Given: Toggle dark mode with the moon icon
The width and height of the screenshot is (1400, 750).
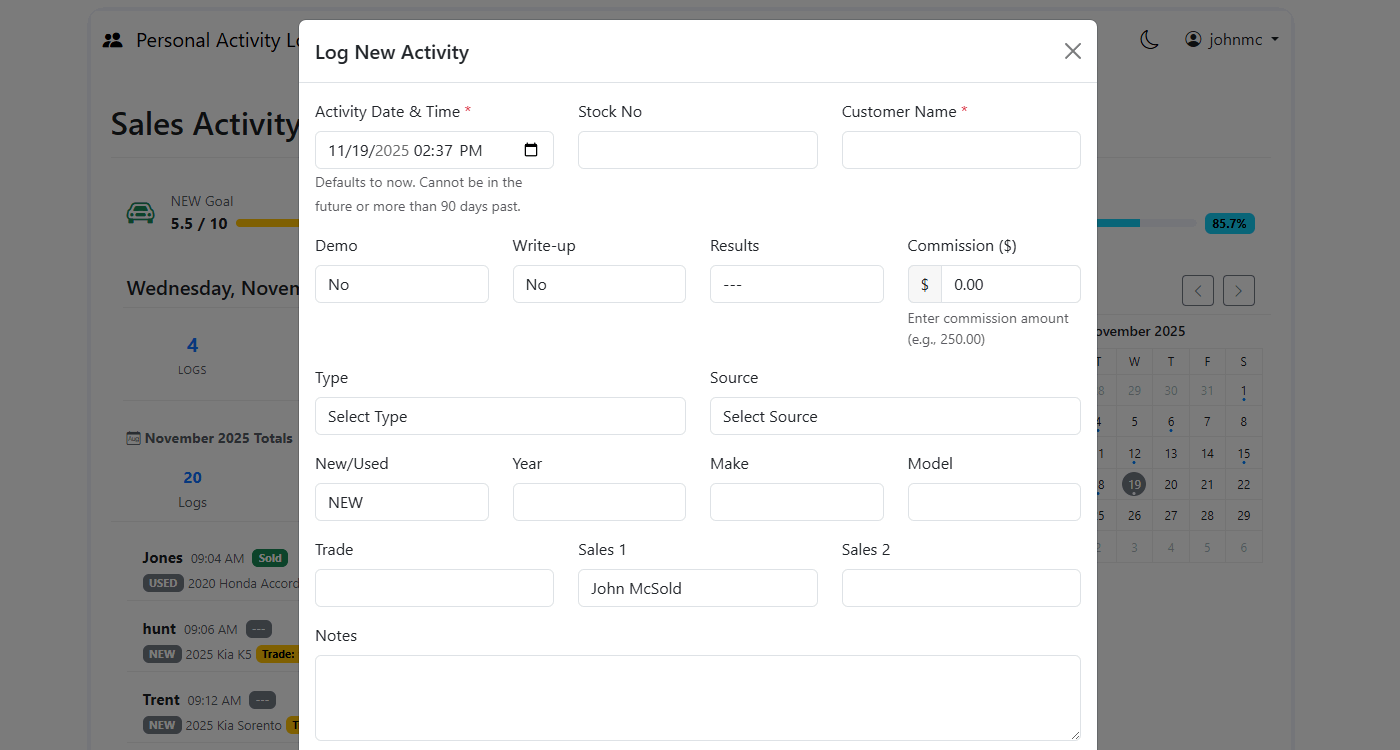Looking at the screenshot, I should tap(1148, 39).
